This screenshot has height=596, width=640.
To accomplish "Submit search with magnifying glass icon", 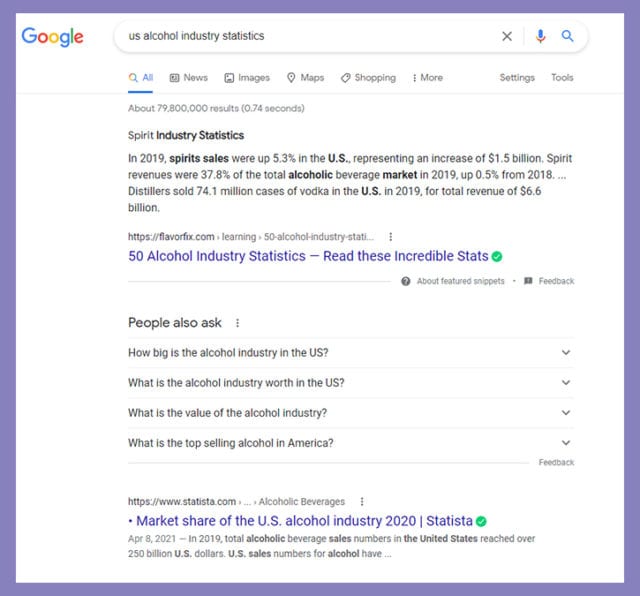I will (567, 36).
